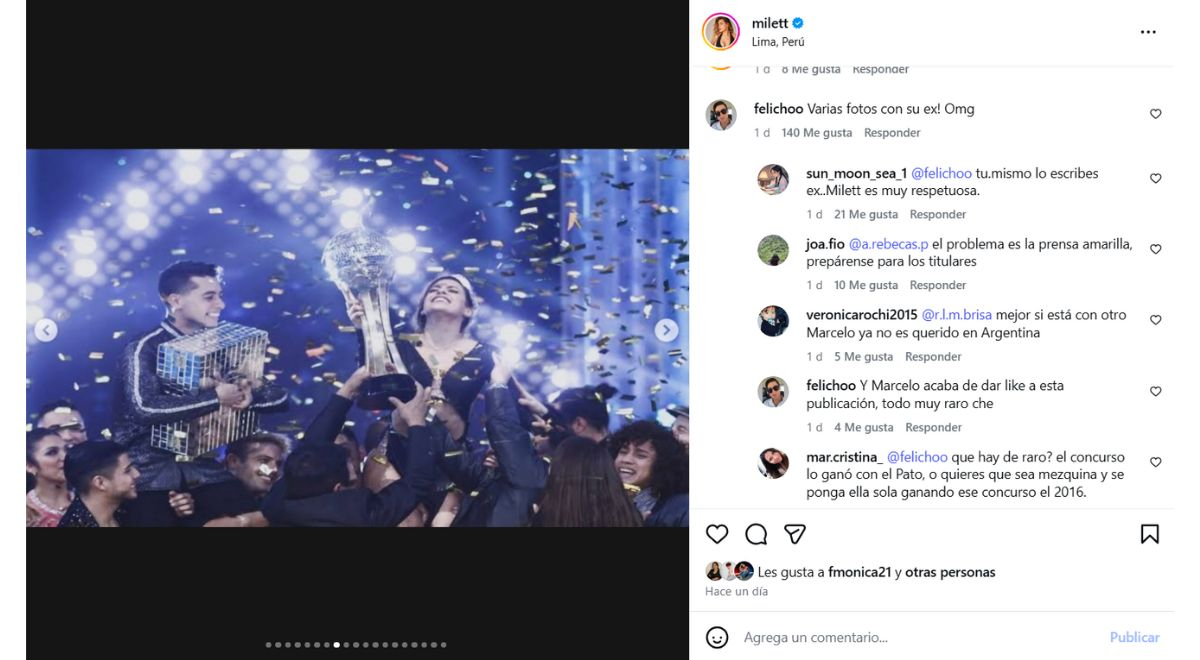Focus the 'Agrega un comentario' field
Viewport: 1200px width, 660px height.
tap(900, 637)
